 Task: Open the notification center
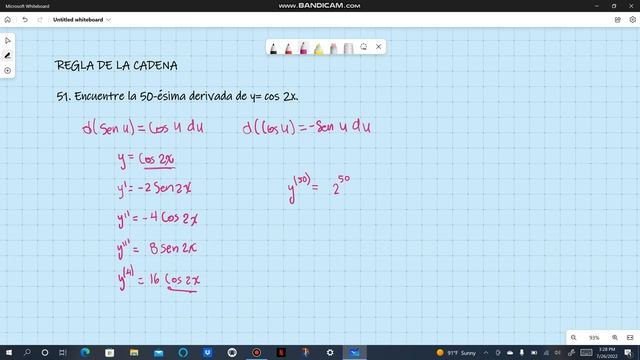click(x=628, y=352)
